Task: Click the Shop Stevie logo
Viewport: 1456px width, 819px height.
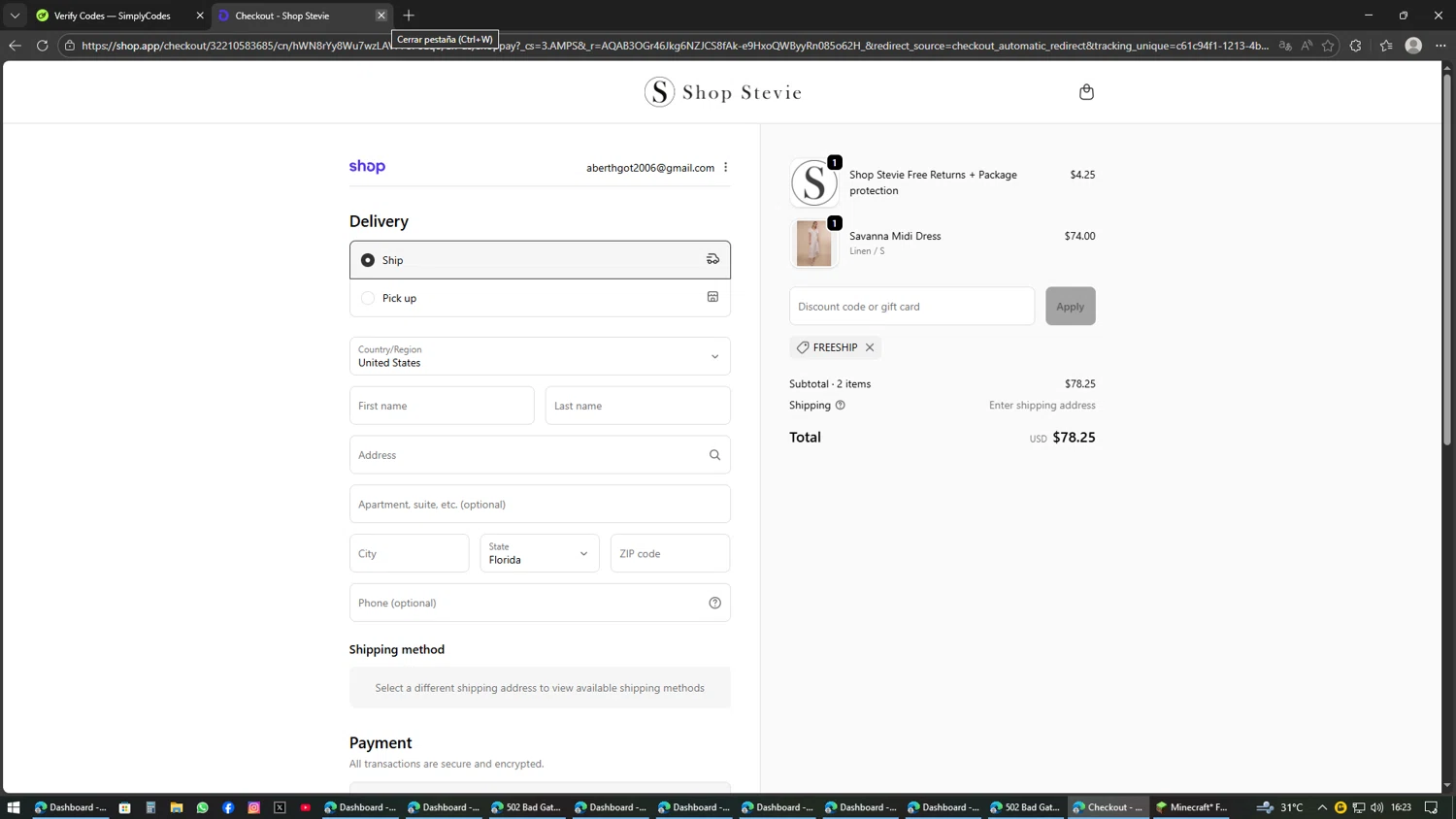Action: (723, 92)
